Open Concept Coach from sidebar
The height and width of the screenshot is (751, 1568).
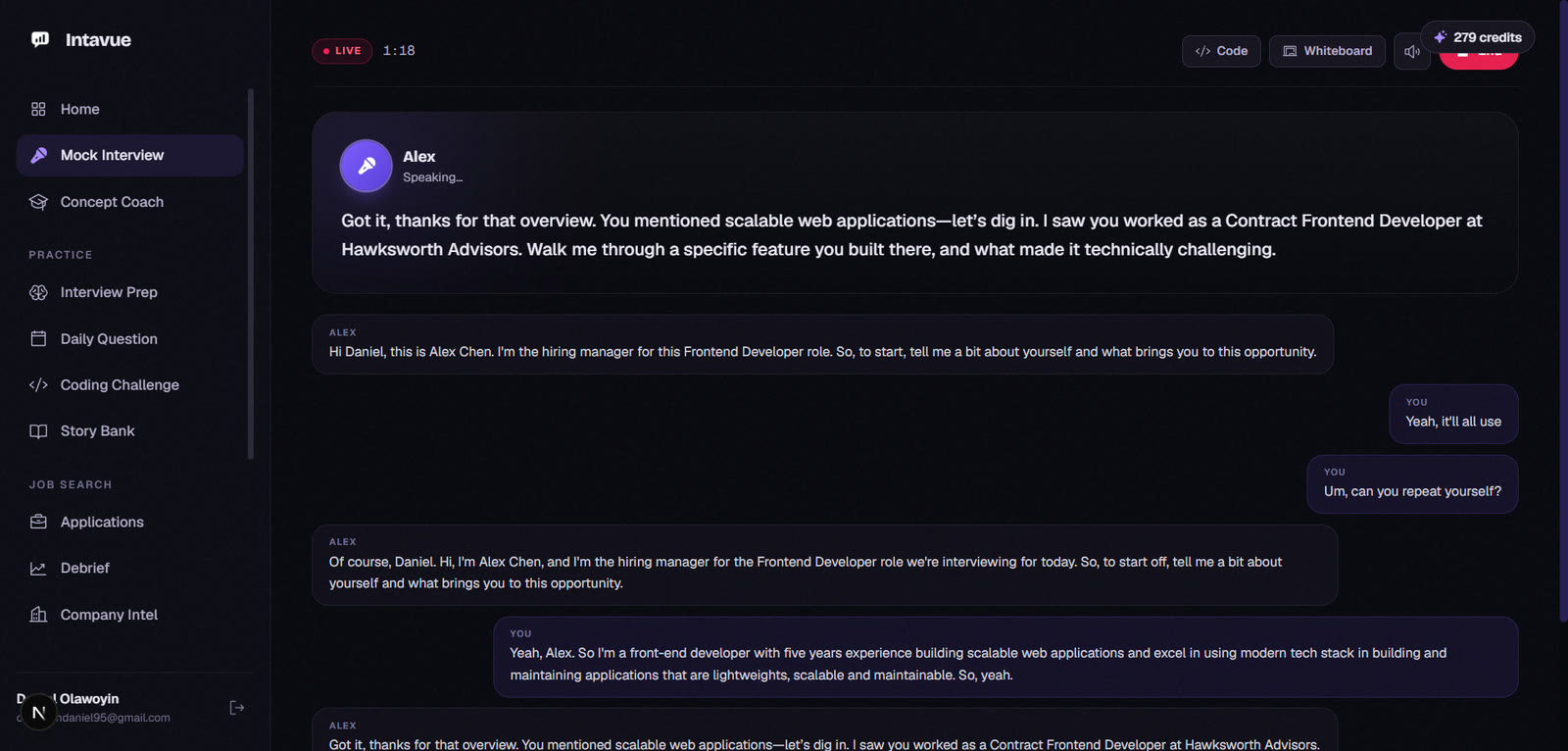[x=129, y=202]
